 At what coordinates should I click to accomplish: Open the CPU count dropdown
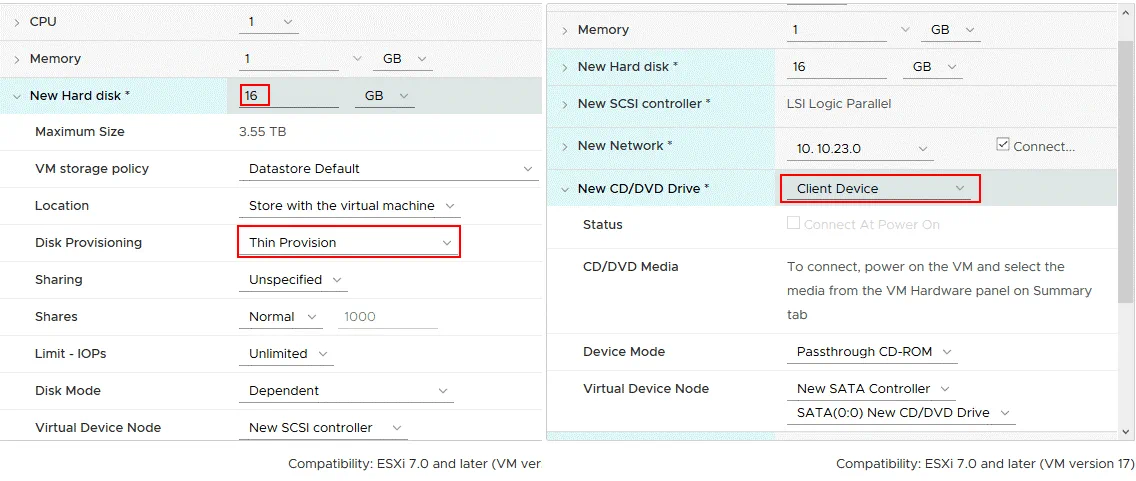tap(268, 22)
